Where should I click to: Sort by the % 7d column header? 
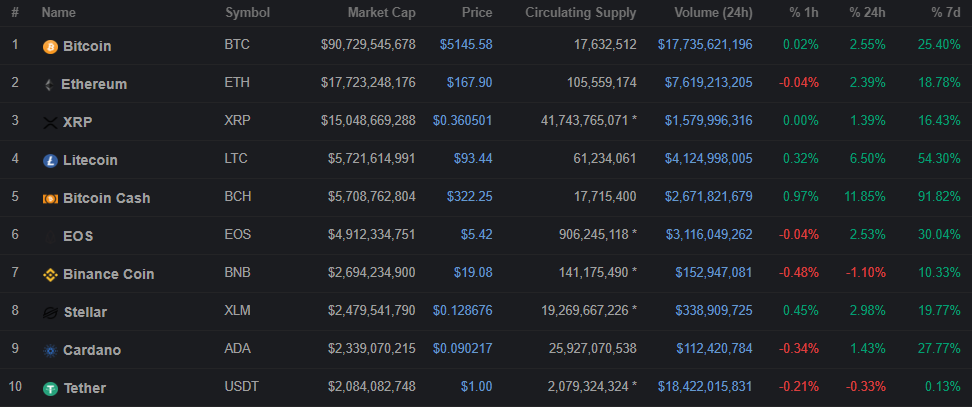coord(942,13)
